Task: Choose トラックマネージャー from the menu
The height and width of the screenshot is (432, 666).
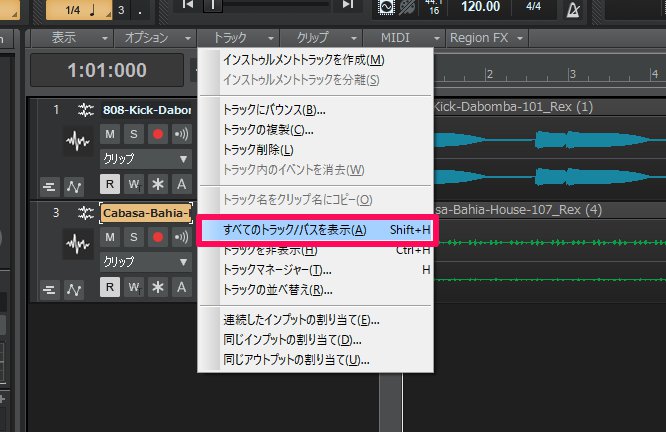Action: 278,270
